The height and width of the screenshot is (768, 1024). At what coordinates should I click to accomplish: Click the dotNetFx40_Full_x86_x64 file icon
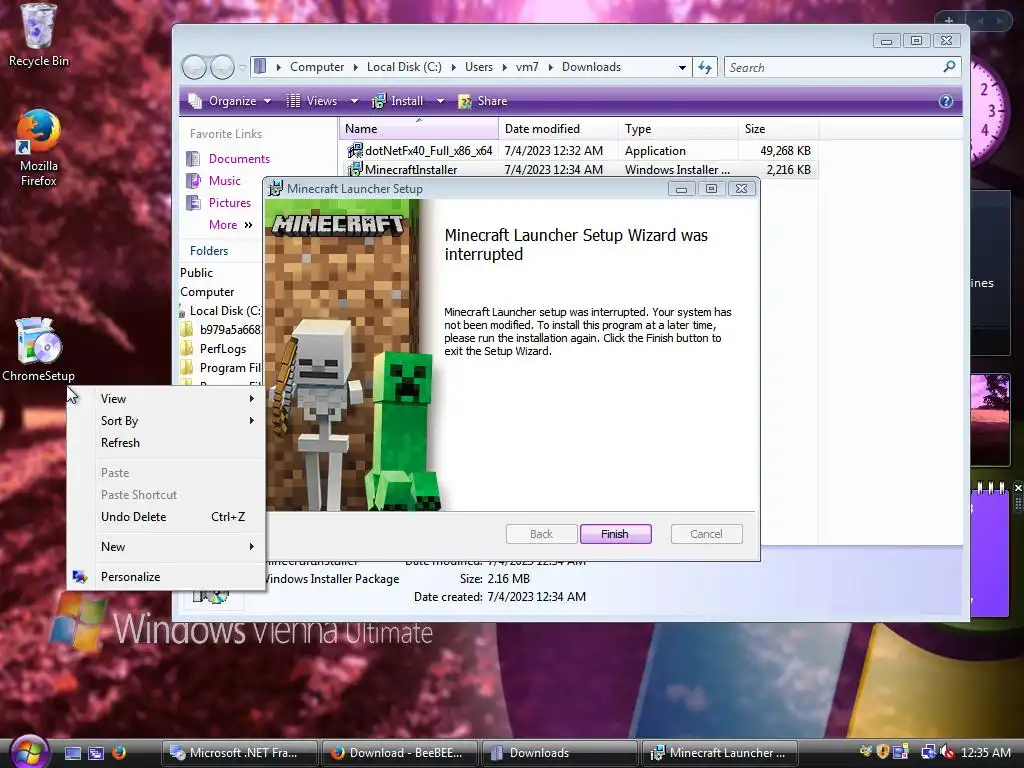tap(355, 151)
